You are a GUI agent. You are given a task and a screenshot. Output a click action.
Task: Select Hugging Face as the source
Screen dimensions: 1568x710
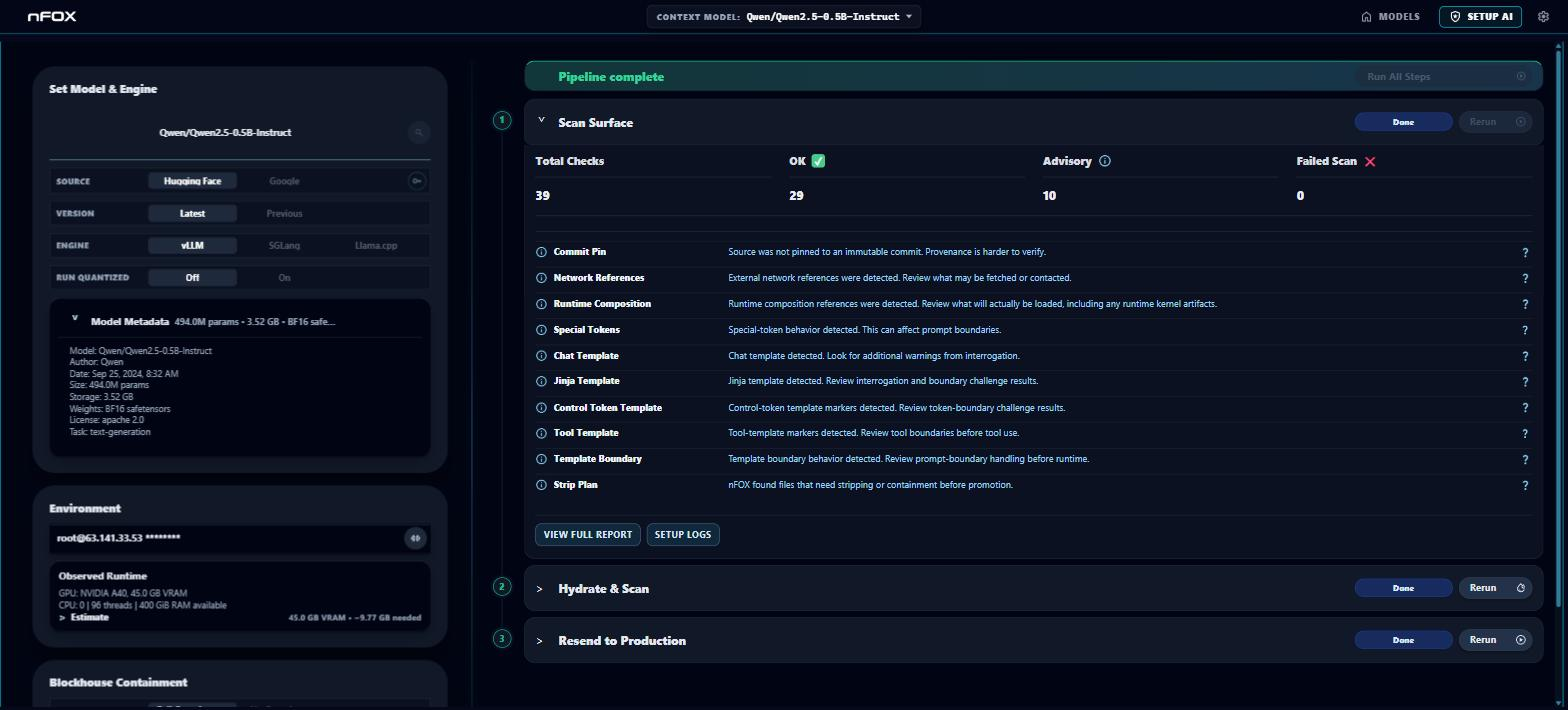(x=192, y=181)
